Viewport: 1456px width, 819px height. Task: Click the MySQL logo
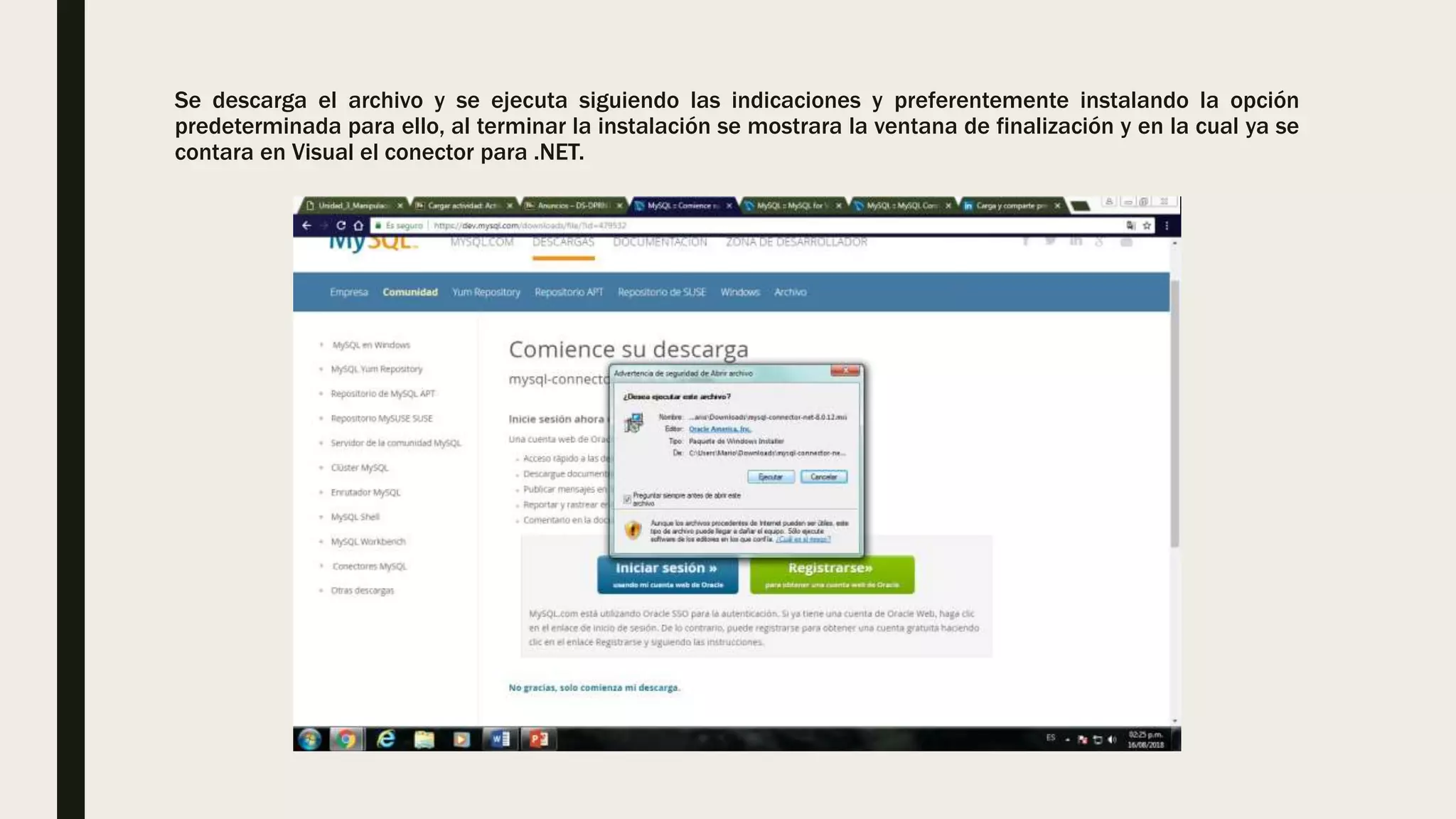(x=373, y=242)
